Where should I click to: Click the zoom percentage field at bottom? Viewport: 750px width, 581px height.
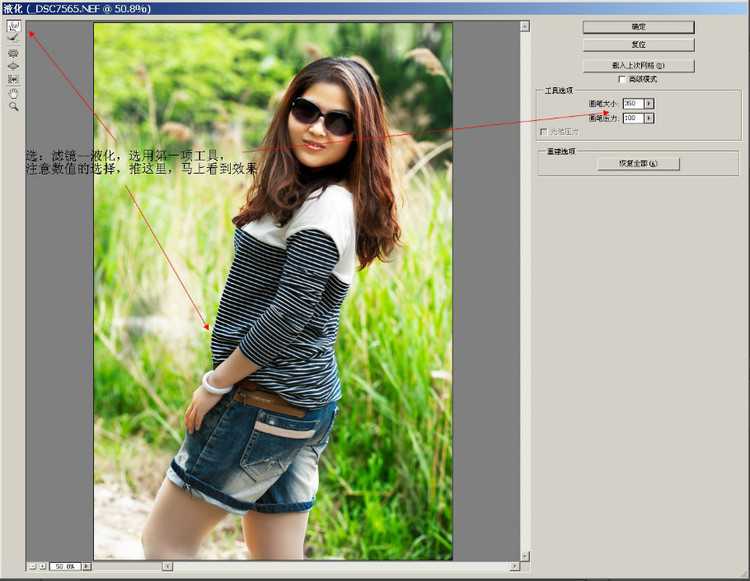point(66,566)
